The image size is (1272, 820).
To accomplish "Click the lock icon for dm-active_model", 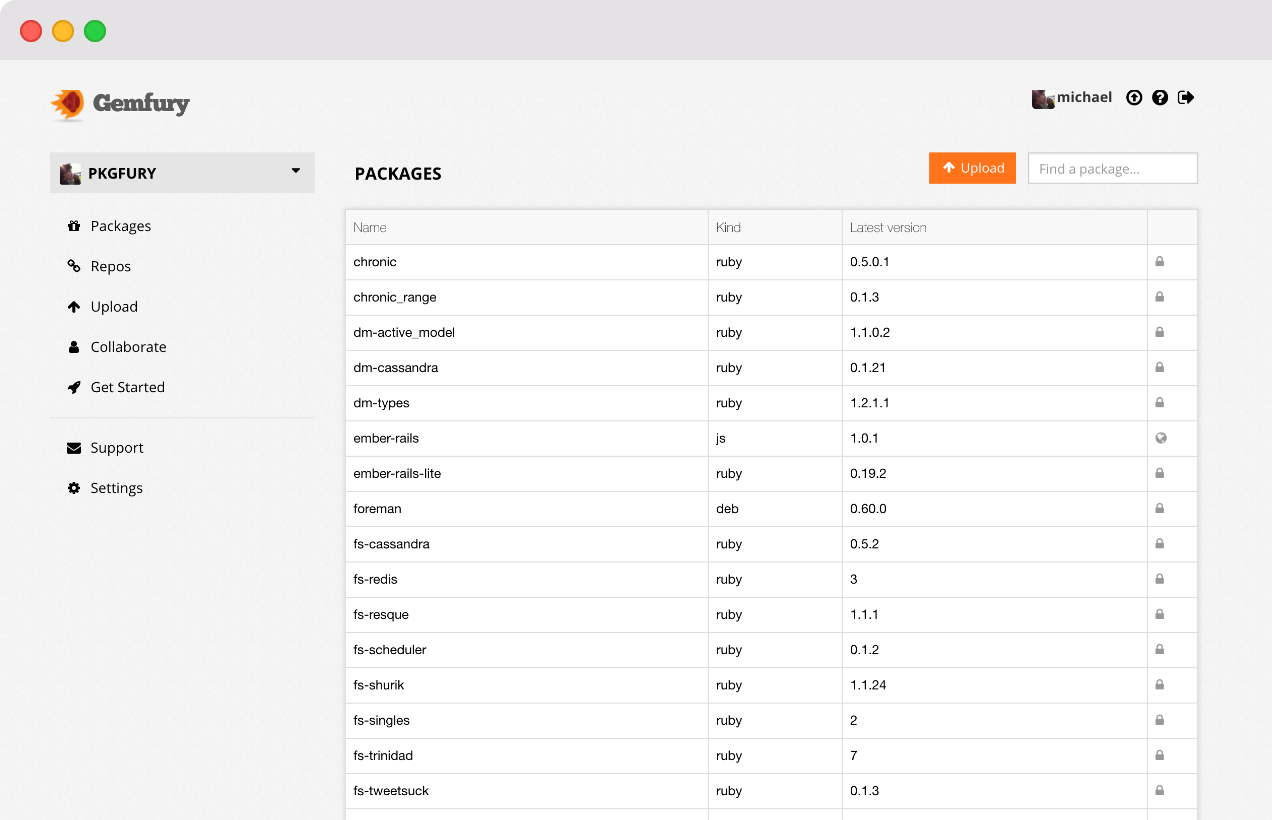I will pyautogui.click(x=1160, y=332).
